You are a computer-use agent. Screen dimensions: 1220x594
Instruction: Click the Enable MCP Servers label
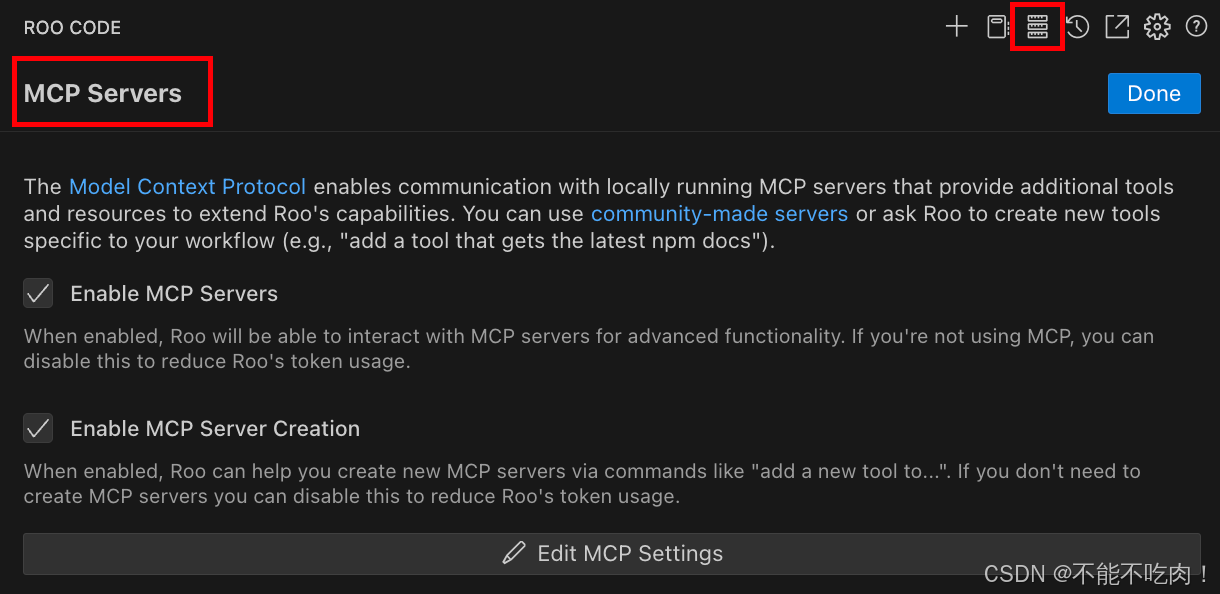click(x=174, y=294)
